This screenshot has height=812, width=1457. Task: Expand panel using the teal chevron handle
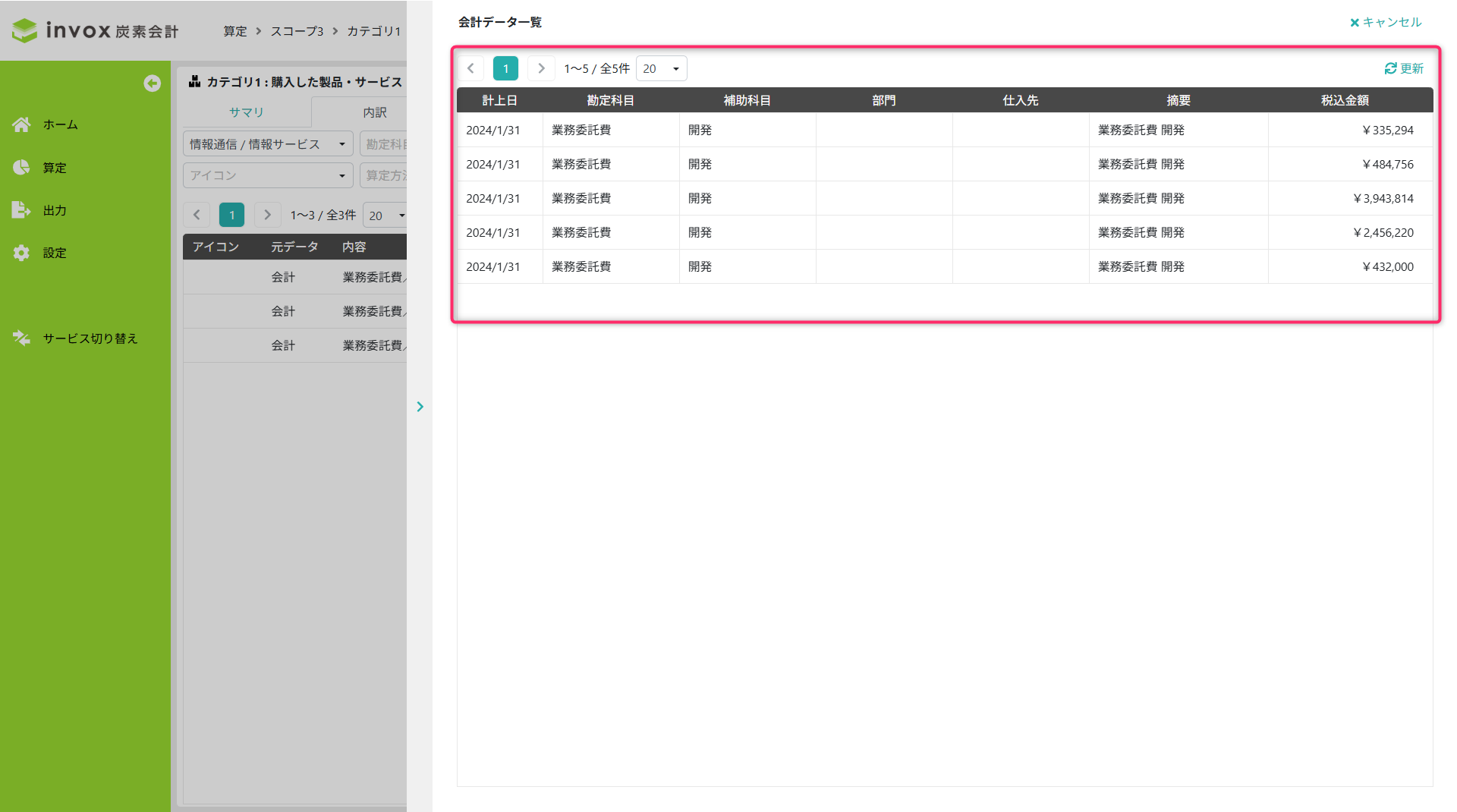pos(420,407)
